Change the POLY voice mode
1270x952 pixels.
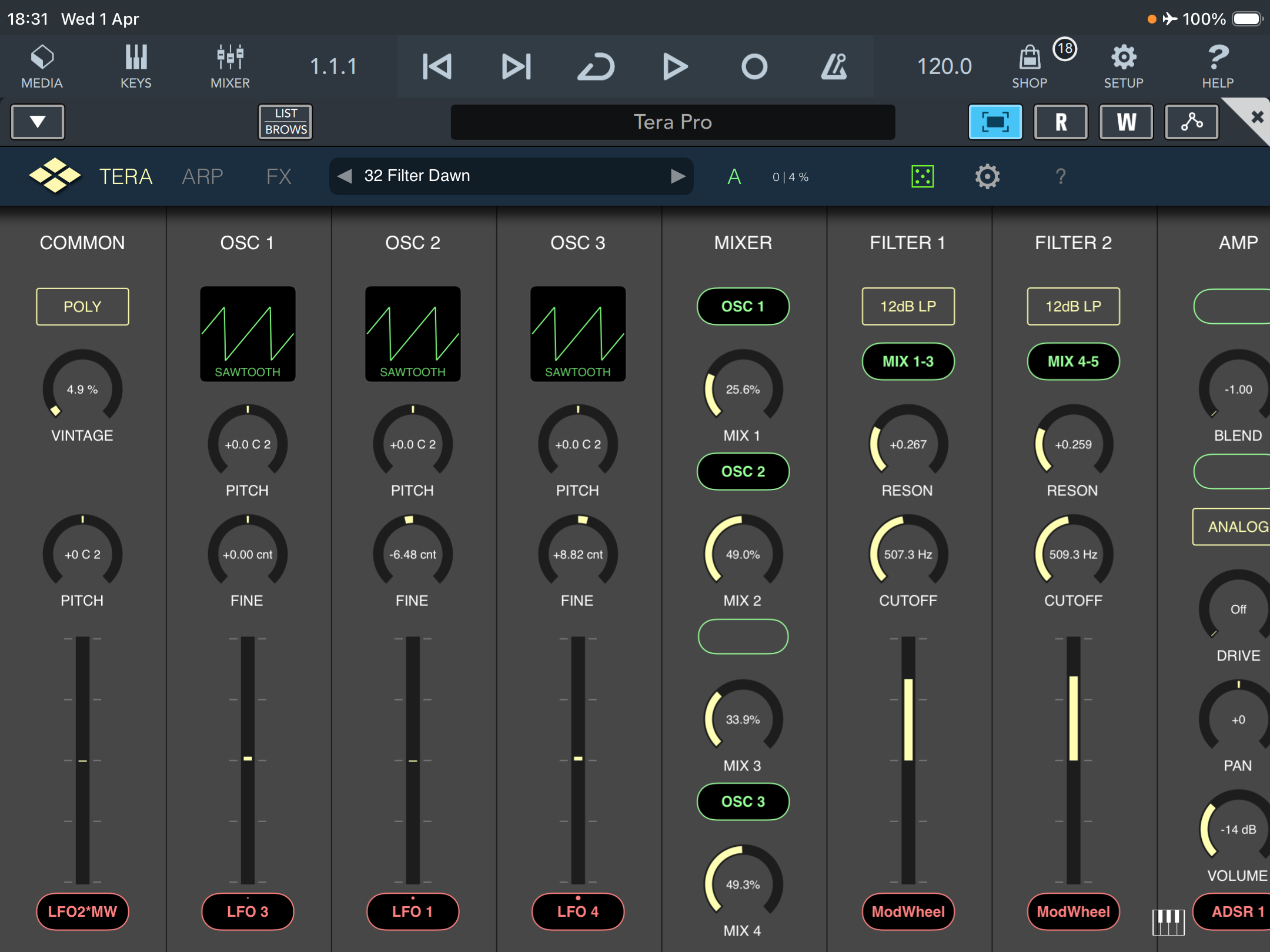pyautogui.click(x=82, y=306)
